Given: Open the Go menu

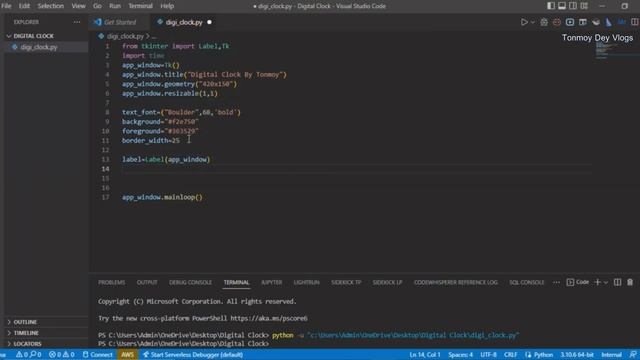Looking at the screenshot, I should 97,6.
